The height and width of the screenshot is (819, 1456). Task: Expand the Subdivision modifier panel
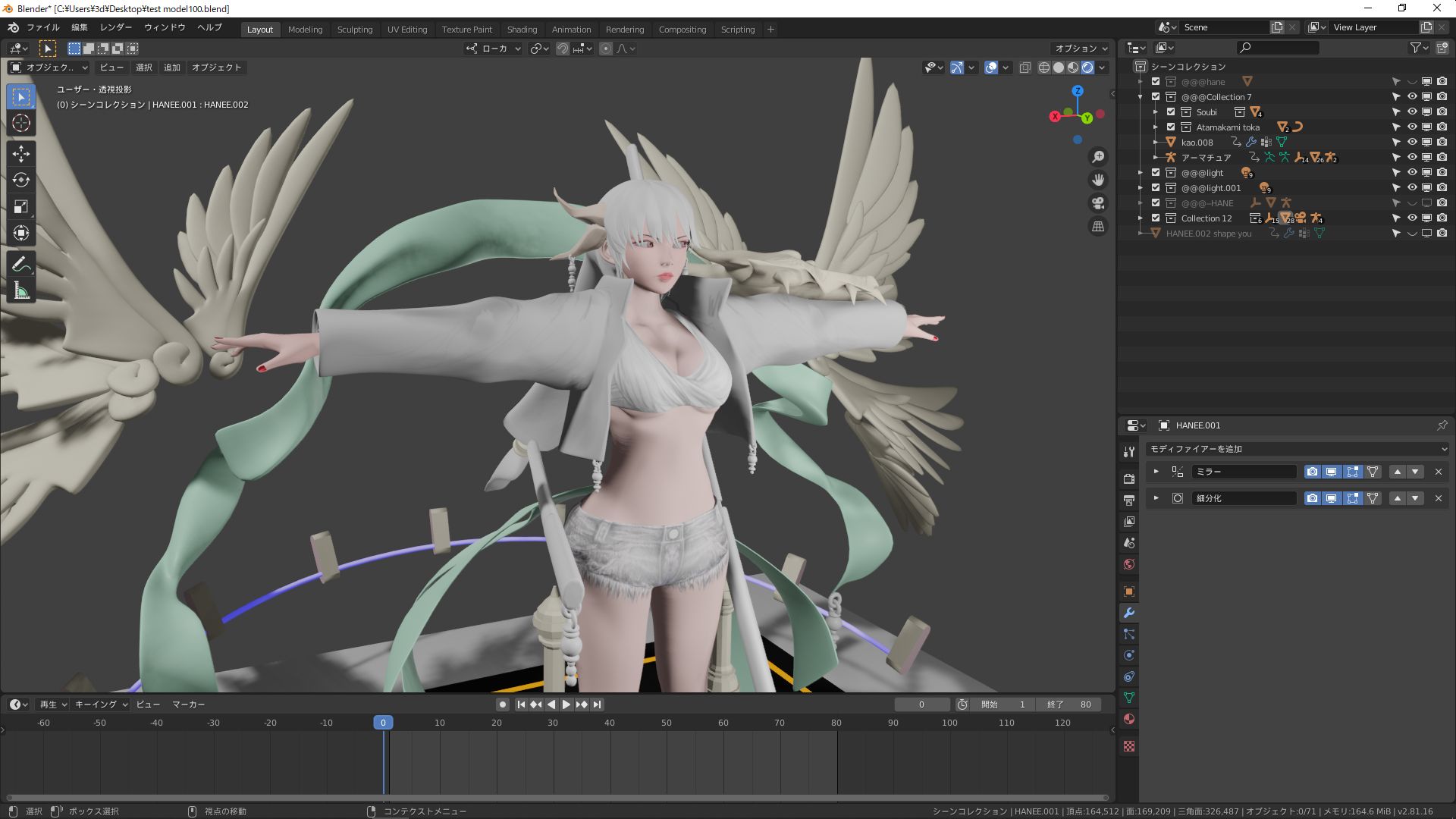(1156, 498)
